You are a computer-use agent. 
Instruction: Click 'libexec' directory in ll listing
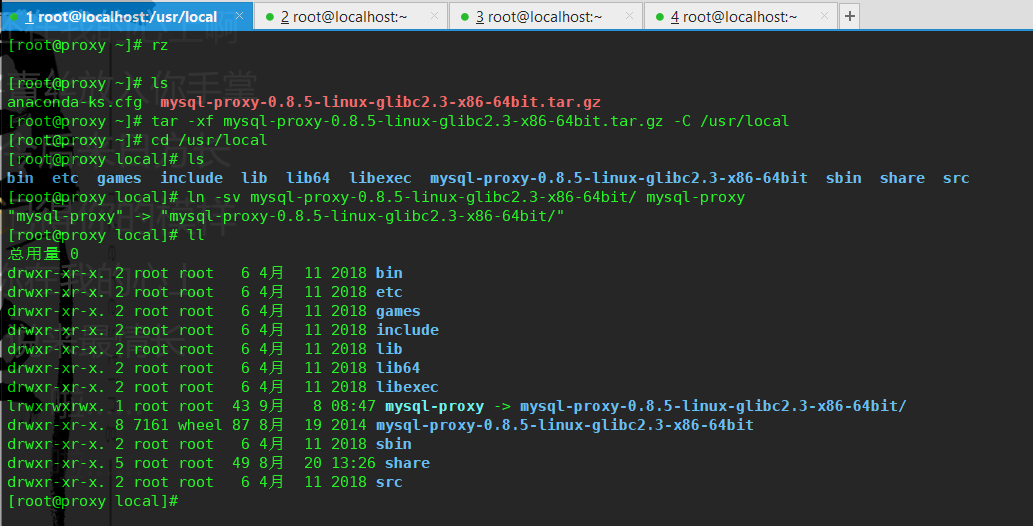click(407, 387)
